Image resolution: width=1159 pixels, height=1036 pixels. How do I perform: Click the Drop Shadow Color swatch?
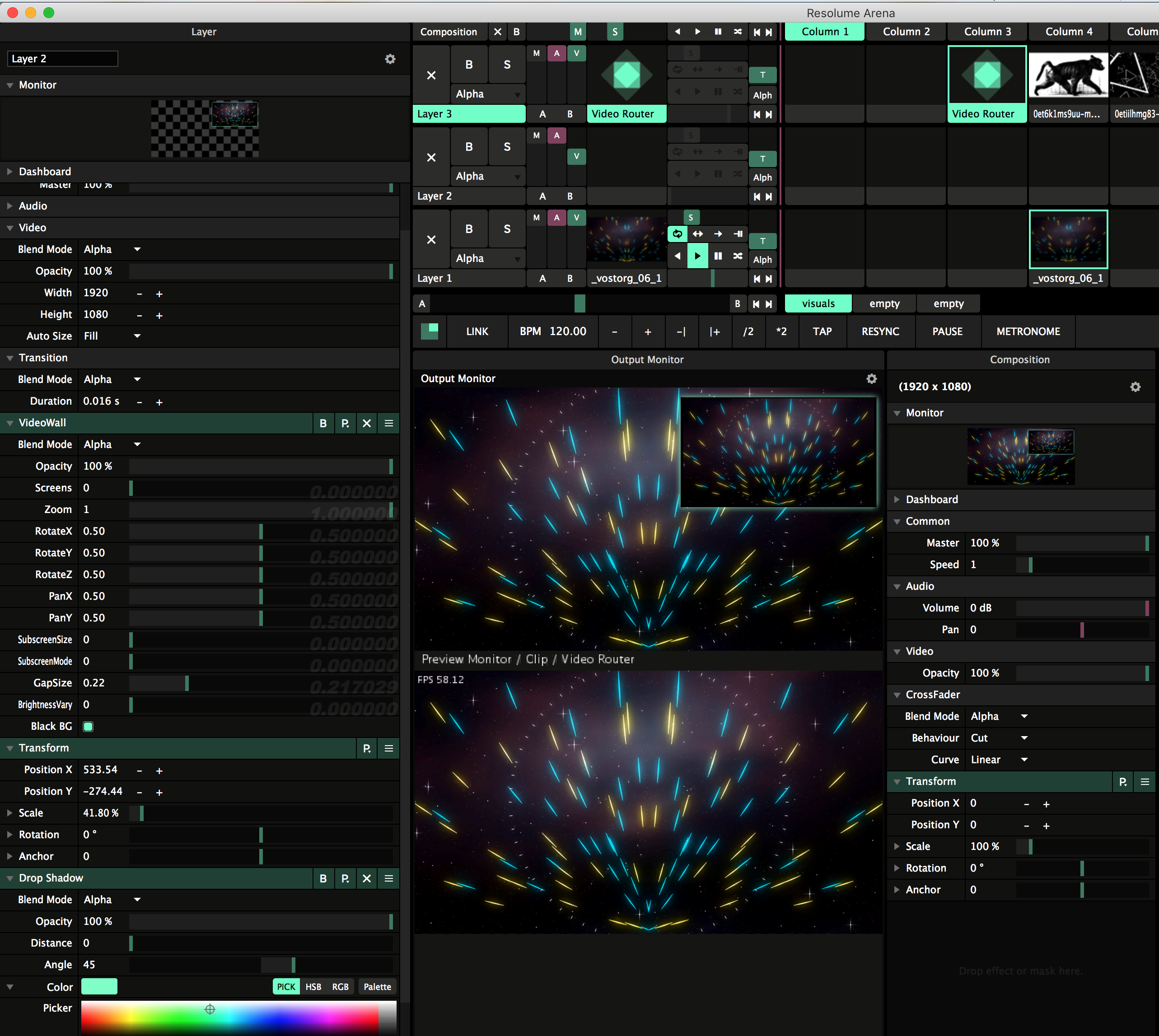pyautogui.click(x=99, y=986)
